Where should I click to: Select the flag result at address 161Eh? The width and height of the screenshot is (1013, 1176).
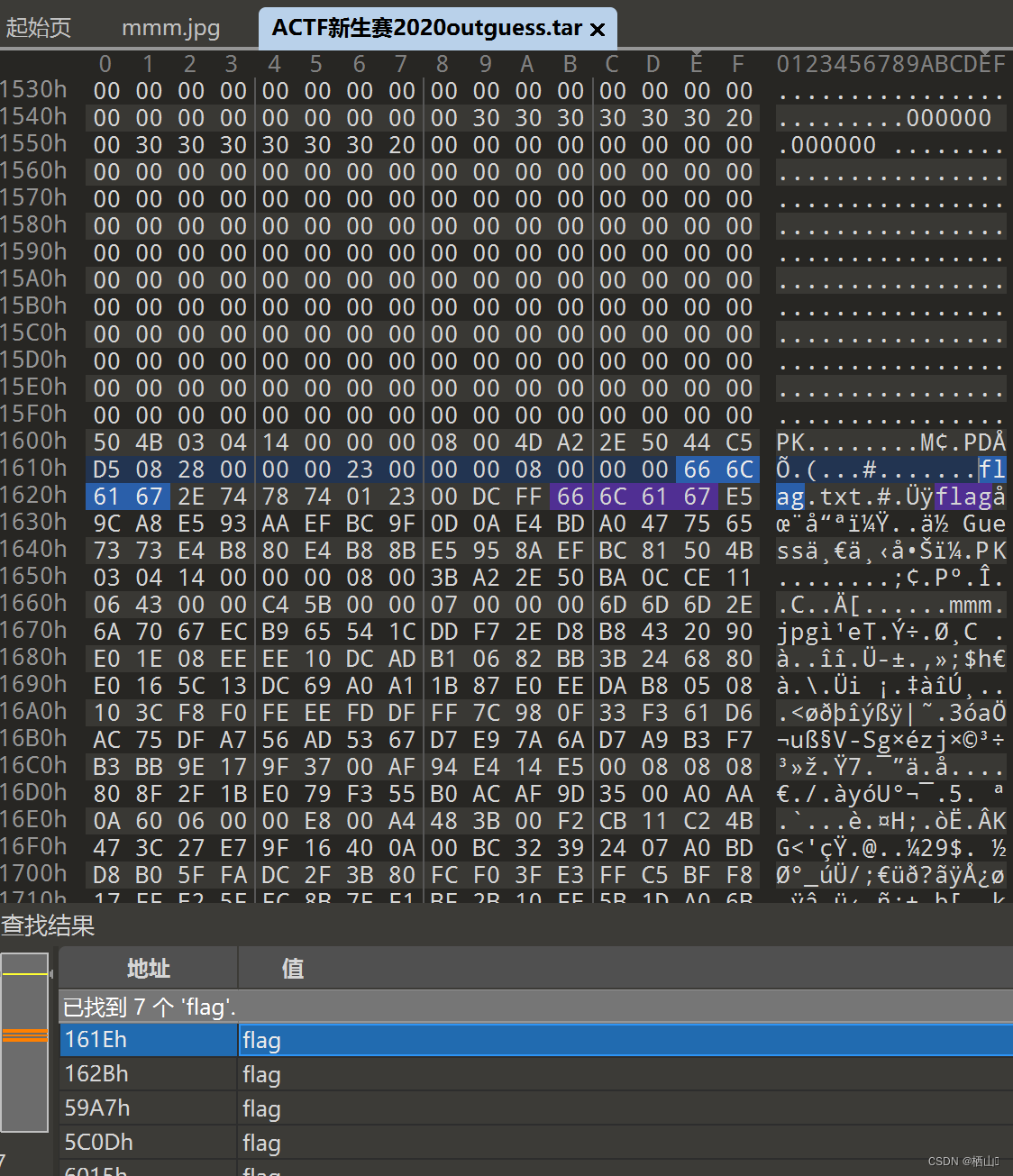click(x=96, y=1039)
